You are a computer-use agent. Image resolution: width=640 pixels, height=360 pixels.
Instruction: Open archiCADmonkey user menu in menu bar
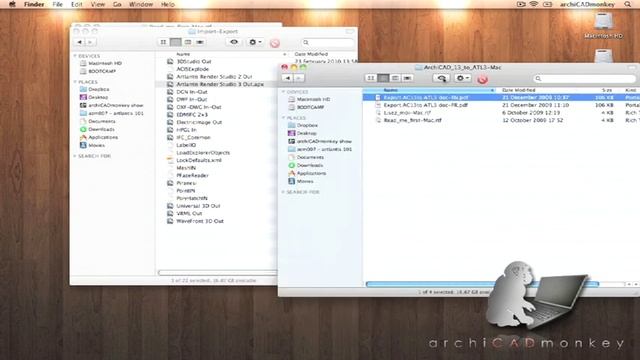coord(587,4)
